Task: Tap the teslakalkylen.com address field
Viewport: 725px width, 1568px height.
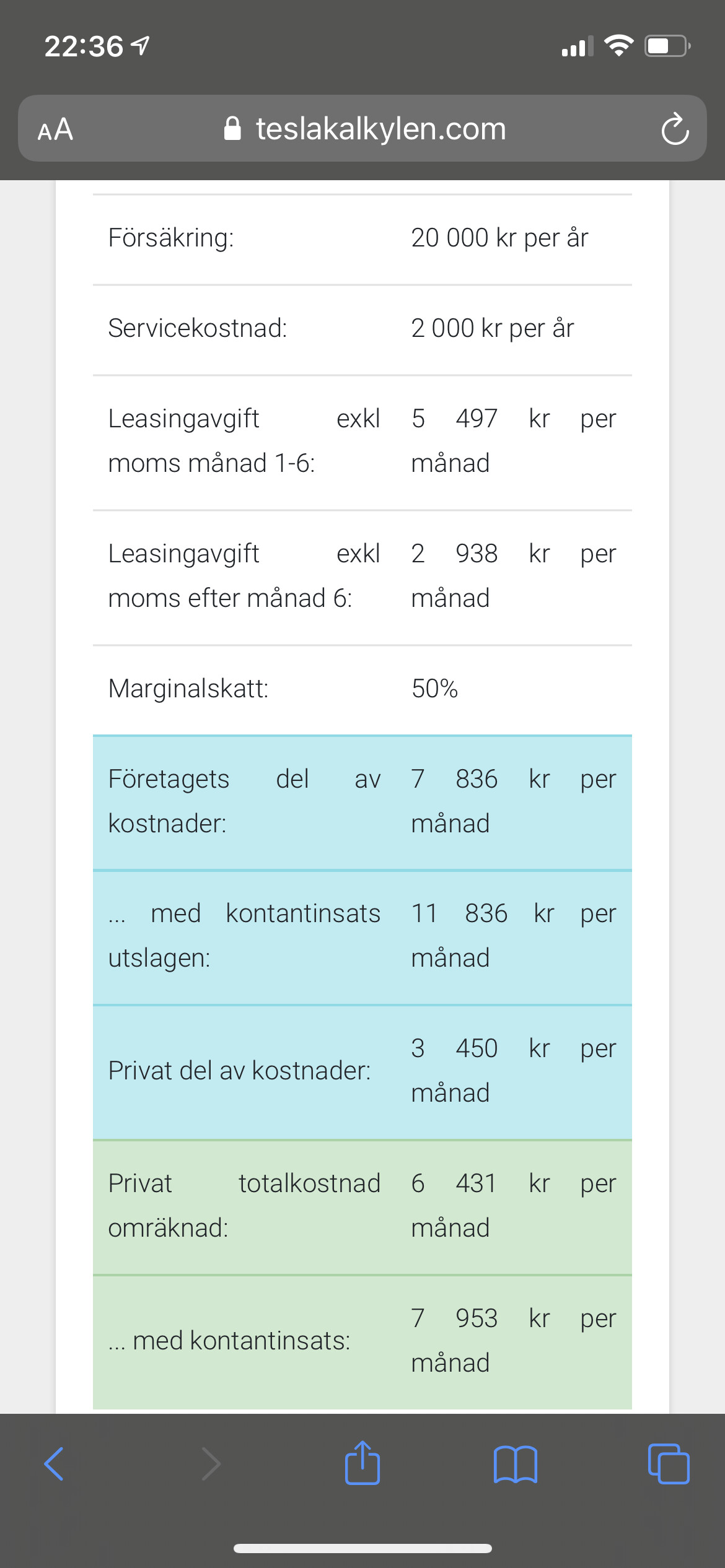Action: pyautogui.click(x=380, y=129)
